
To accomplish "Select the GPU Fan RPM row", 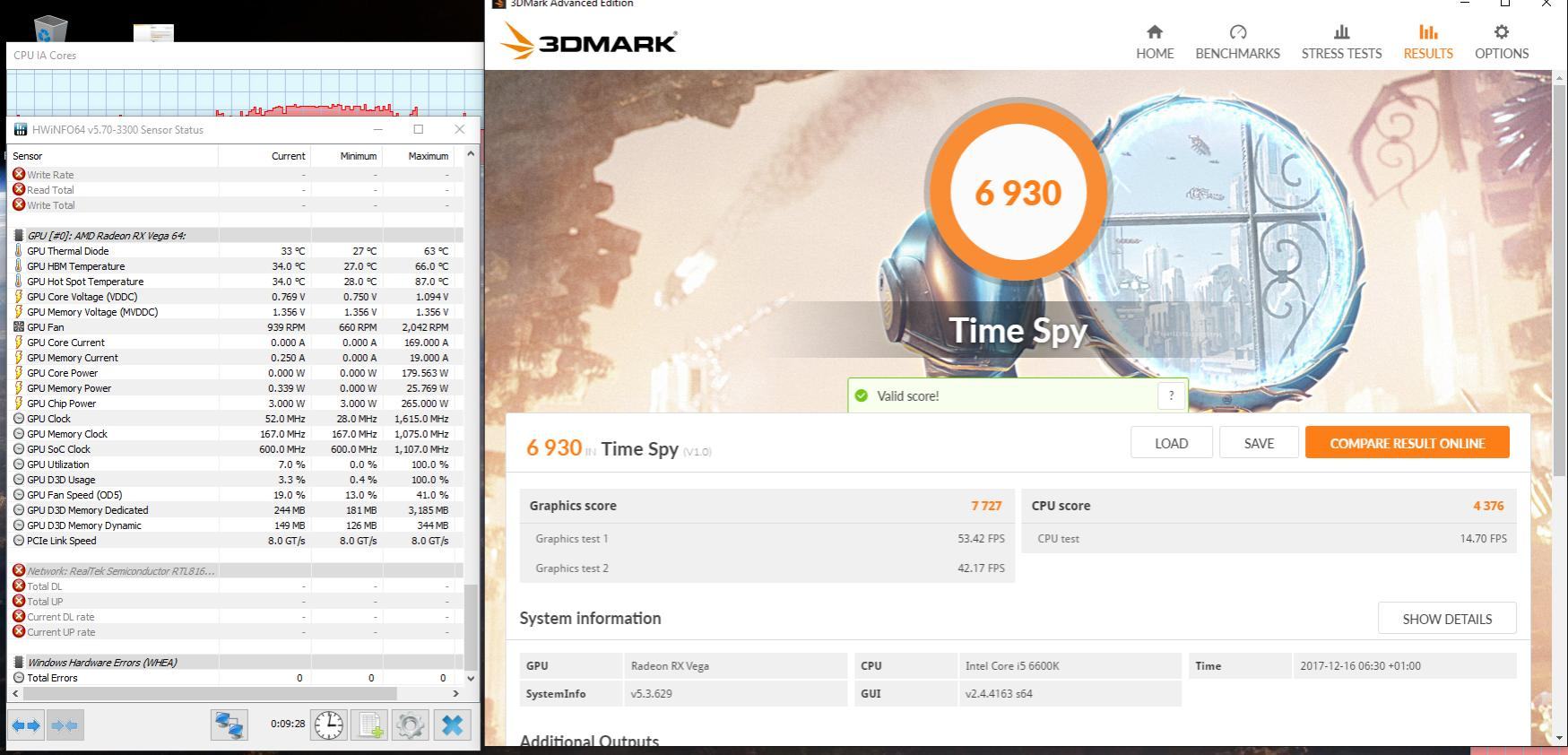I will pos(236,327).
